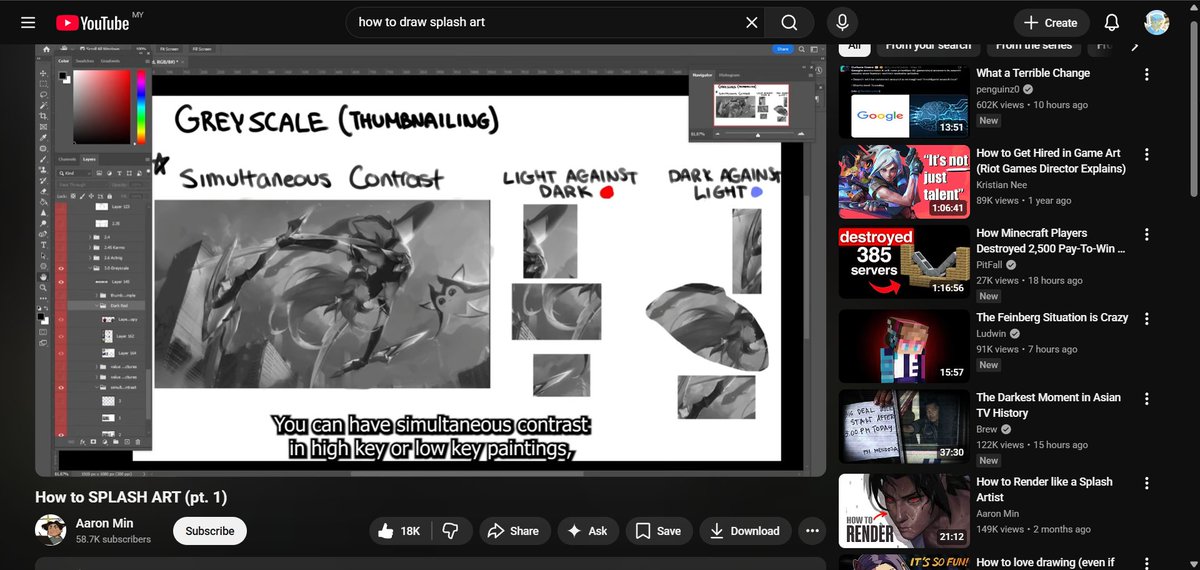Click the magnifier search button
This screenshot has height=570, width=1200.
790,22
